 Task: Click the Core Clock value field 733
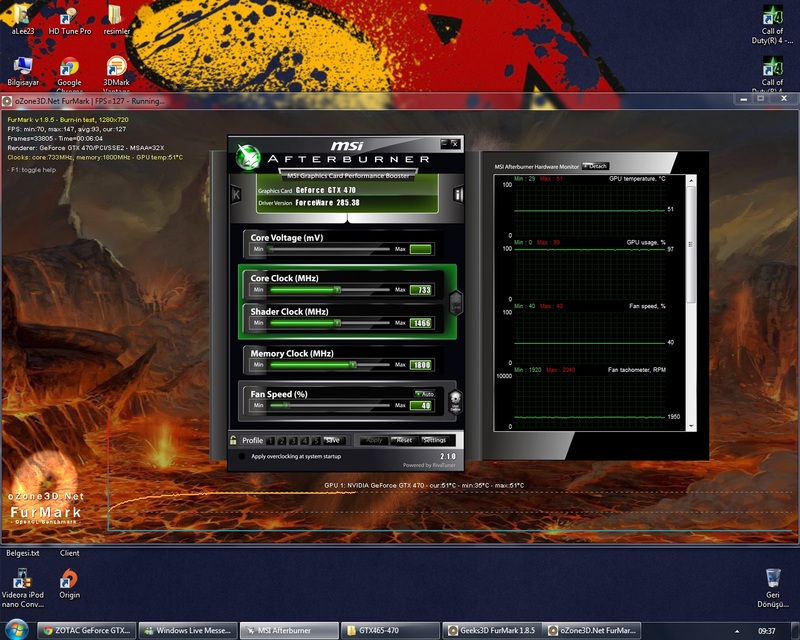(421, 290)
